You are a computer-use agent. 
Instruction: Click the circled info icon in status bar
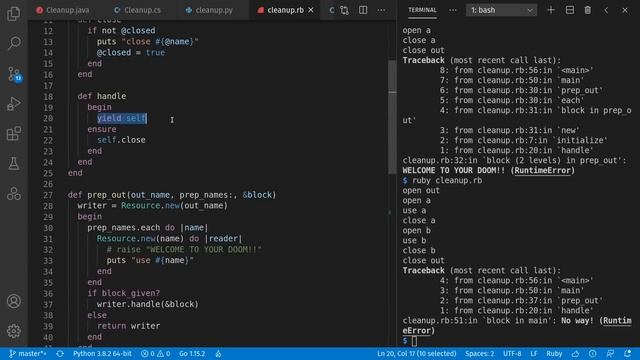click(593, 353)
